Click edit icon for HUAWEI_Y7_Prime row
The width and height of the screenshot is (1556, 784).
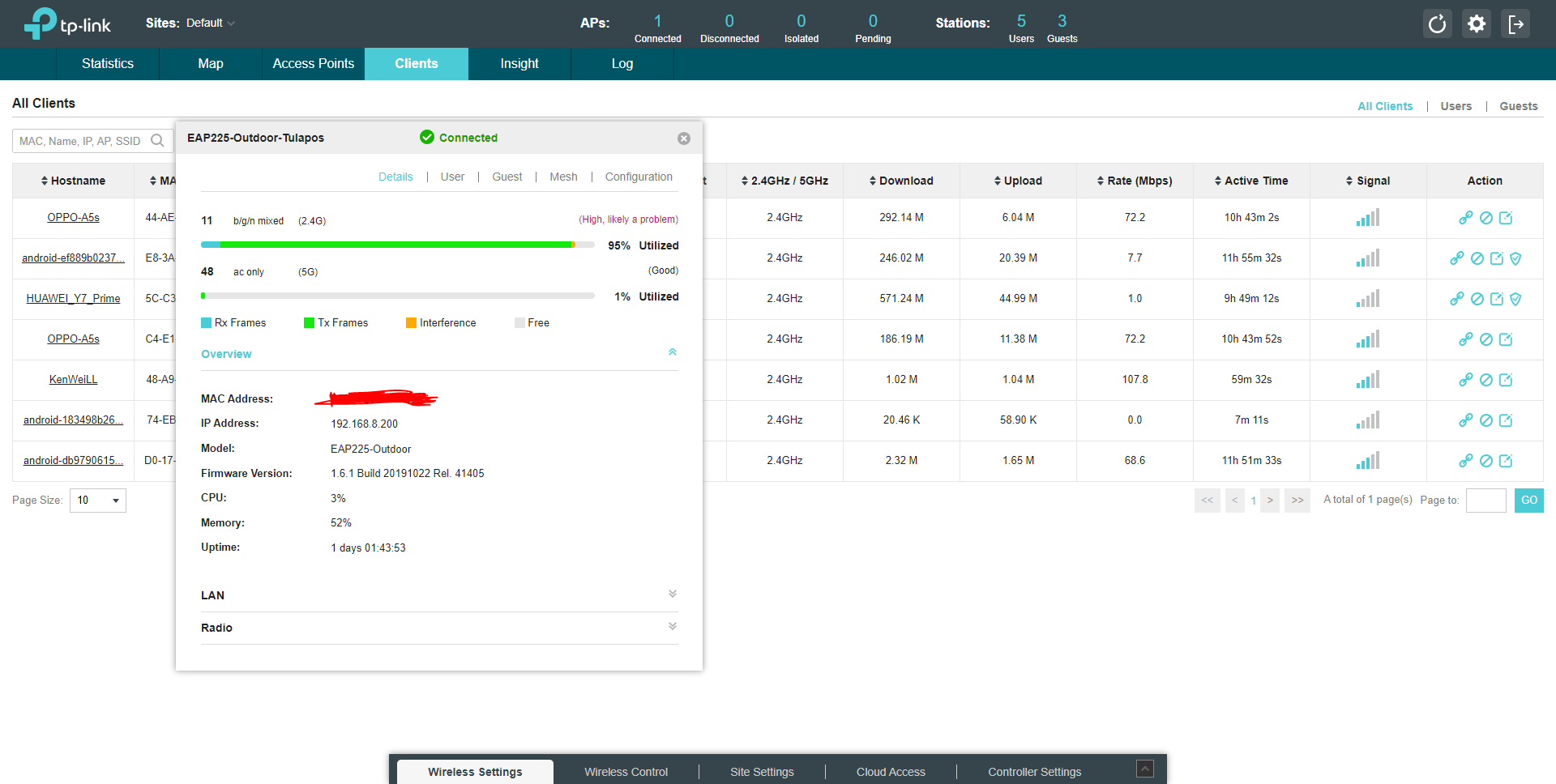pos(1497,299)
